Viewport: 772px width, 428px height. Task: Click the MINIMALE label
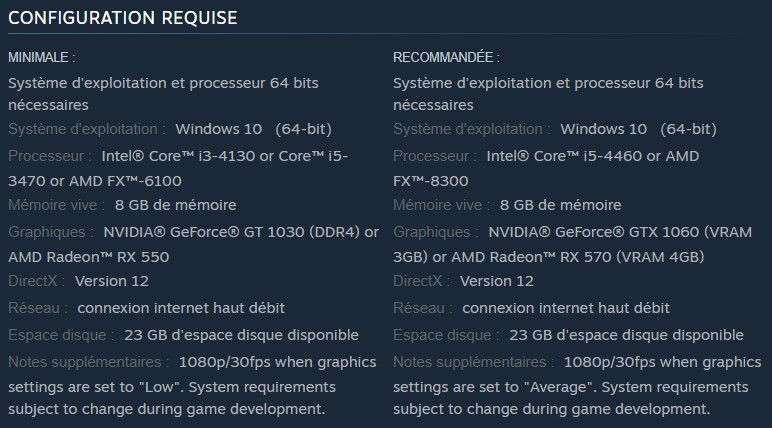point(42,57)
